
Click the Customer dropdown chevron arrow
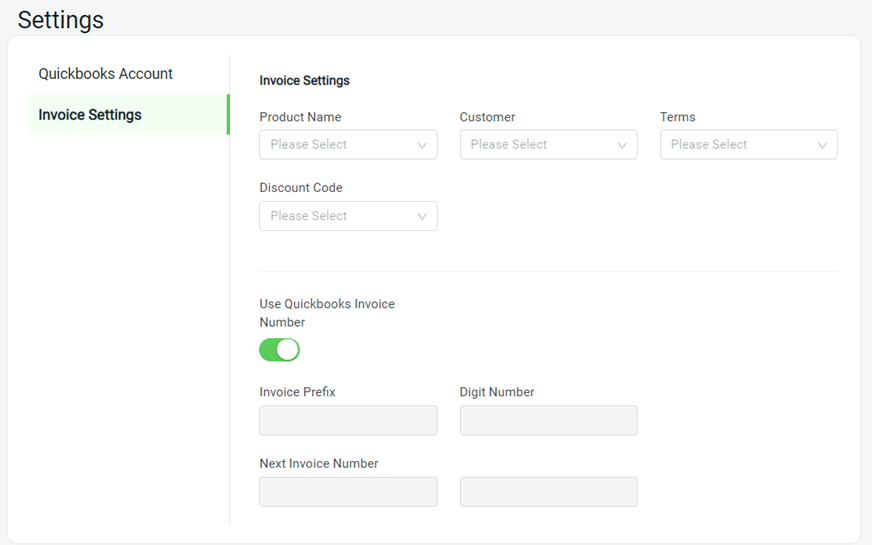622,145
